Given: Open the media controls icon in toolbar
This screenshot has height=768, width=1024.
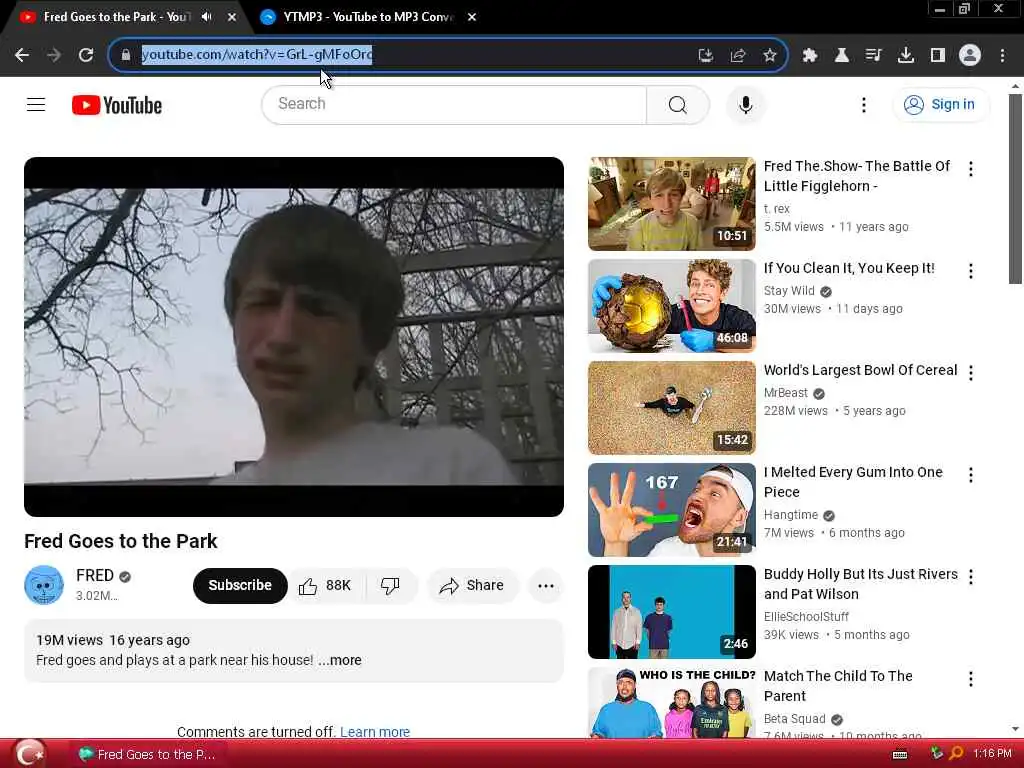Looking at the screenshot, I should pyautogui.click(x=874, y=56).
